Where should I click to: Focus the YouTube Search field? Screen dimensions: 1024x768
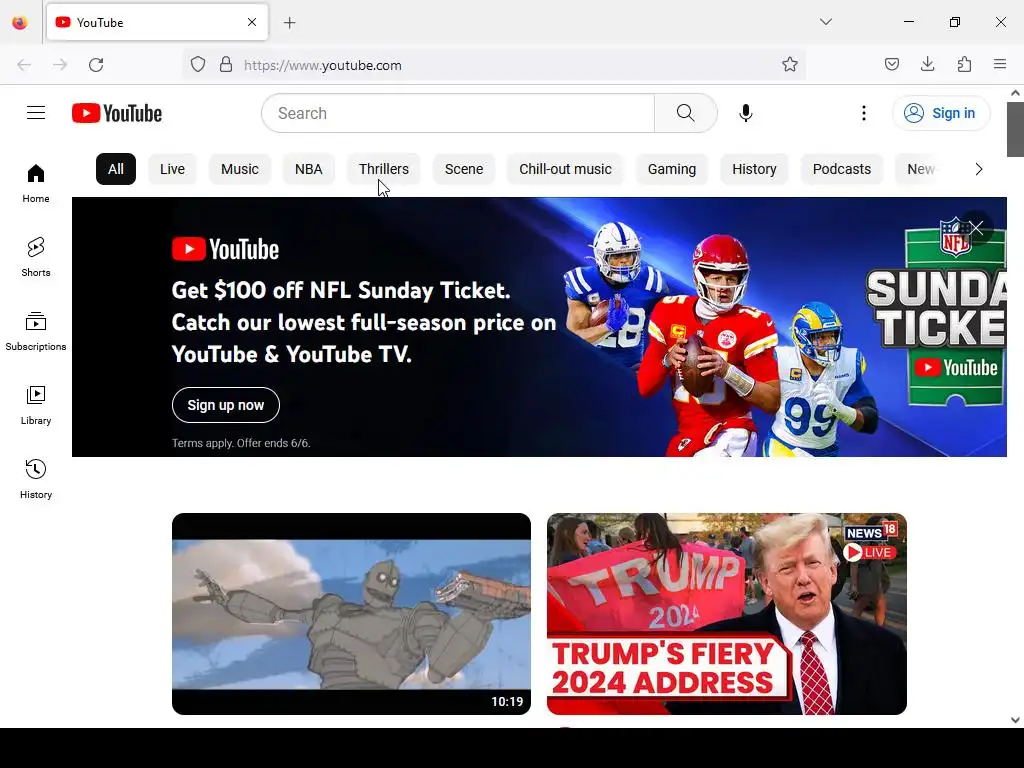click(x=458, y=113)
